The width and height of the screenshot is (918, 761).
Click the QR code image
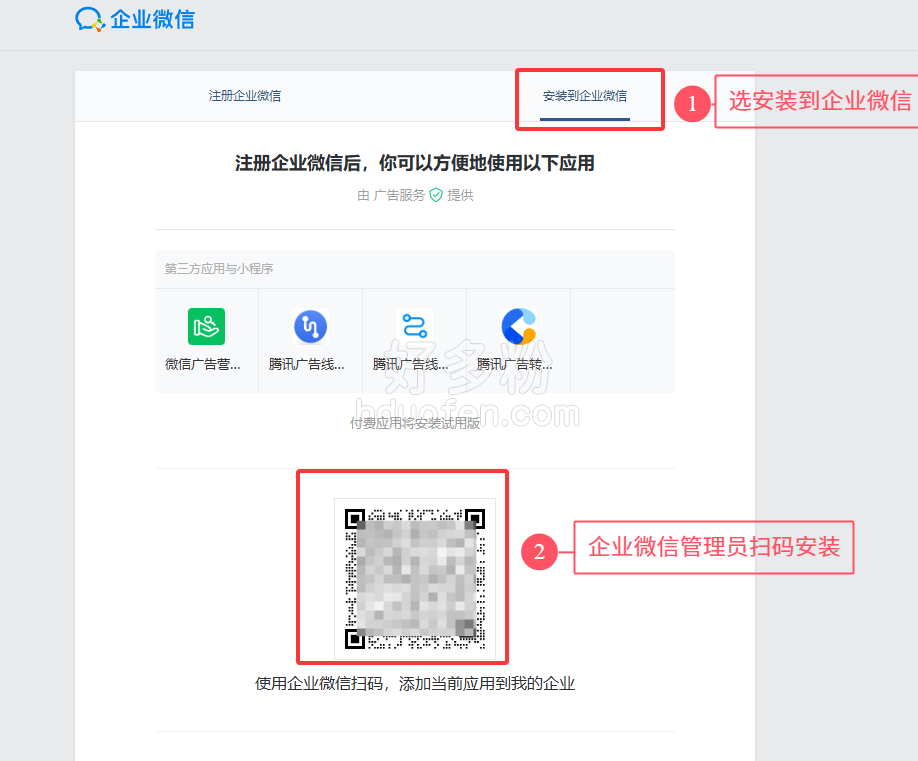414,578
